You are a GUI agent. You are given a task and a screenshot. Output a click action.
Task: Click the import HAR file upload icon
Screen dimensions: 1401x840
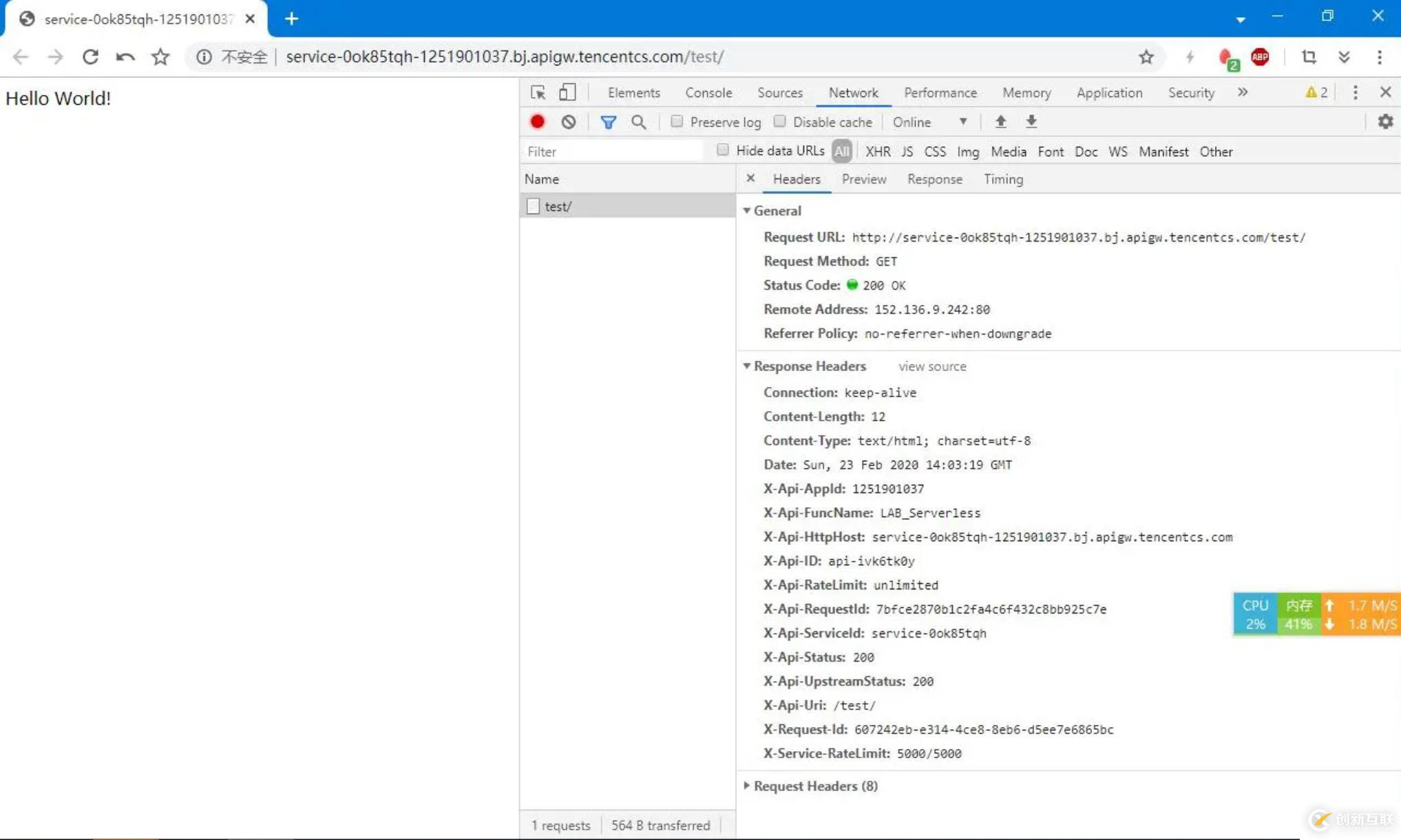pos(1002,122)
